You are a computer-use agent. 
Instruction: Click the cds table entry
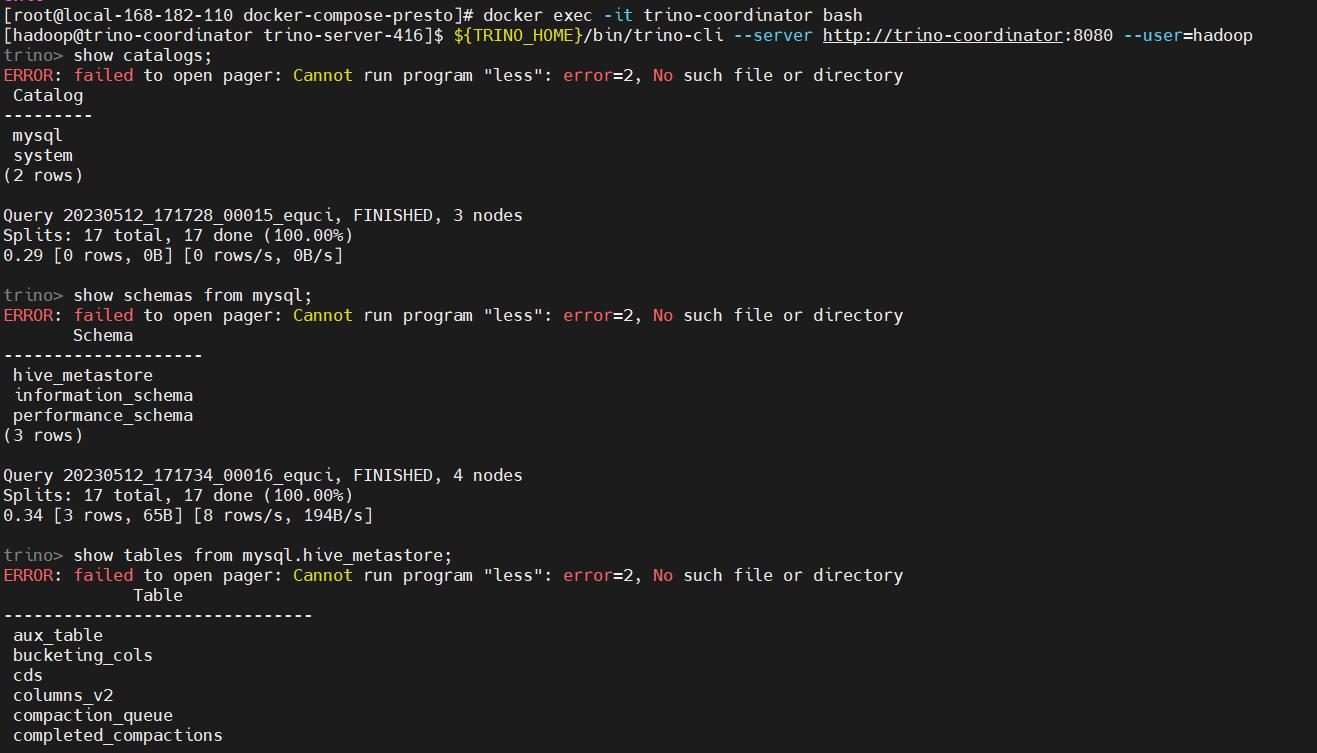pyautogui.click(x=27, y=675)
